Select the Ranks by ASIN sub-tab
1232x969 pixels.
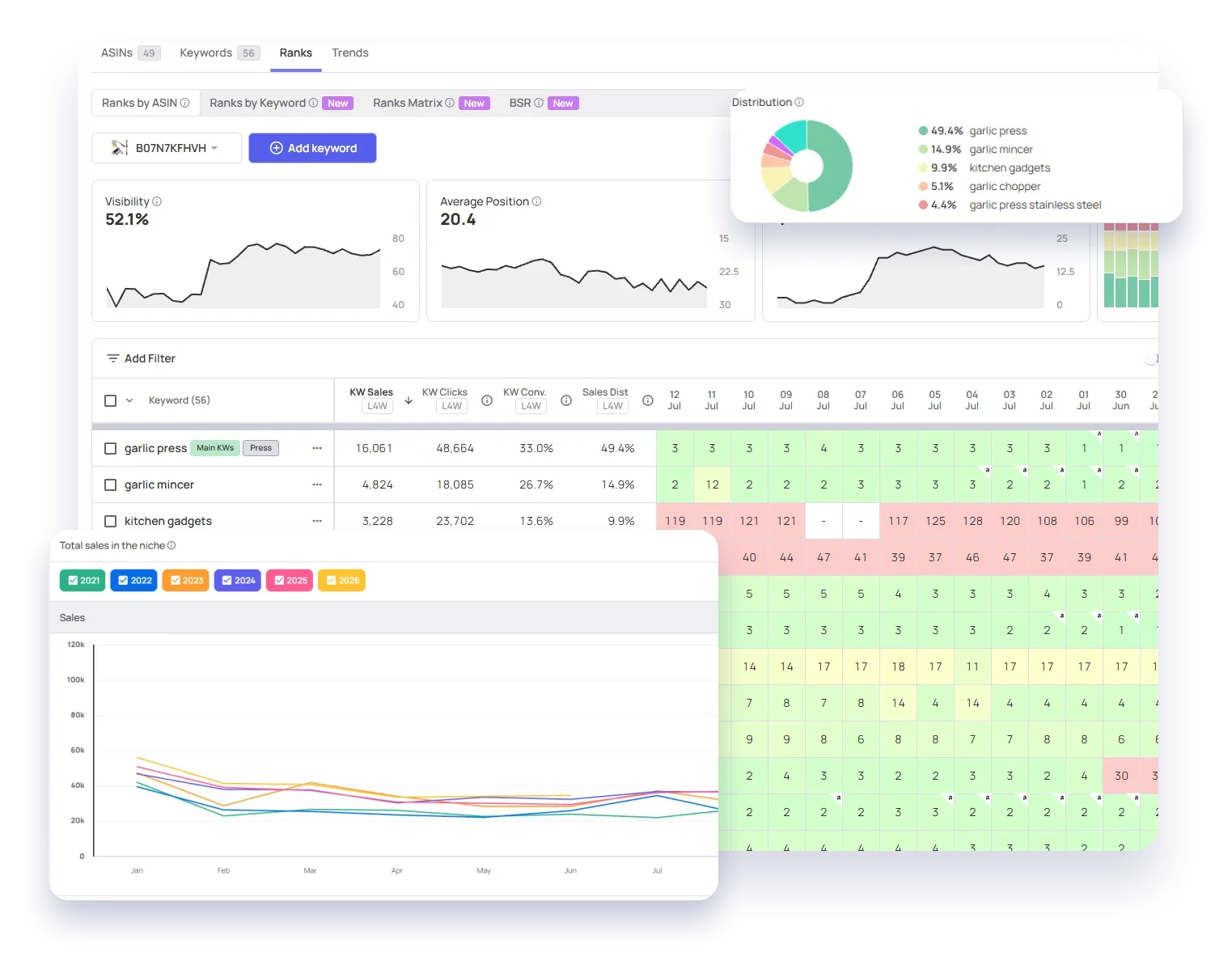146,103
